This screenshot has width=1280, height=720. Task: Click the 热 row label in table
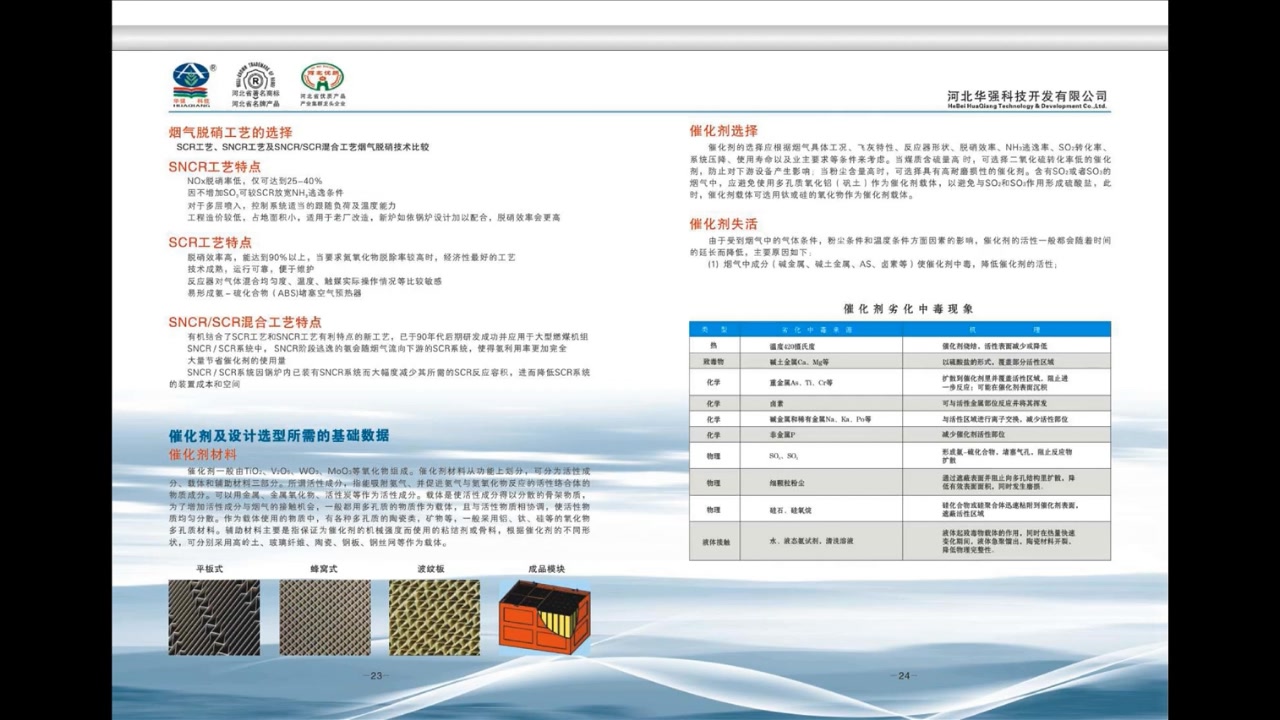click(715, 344)
